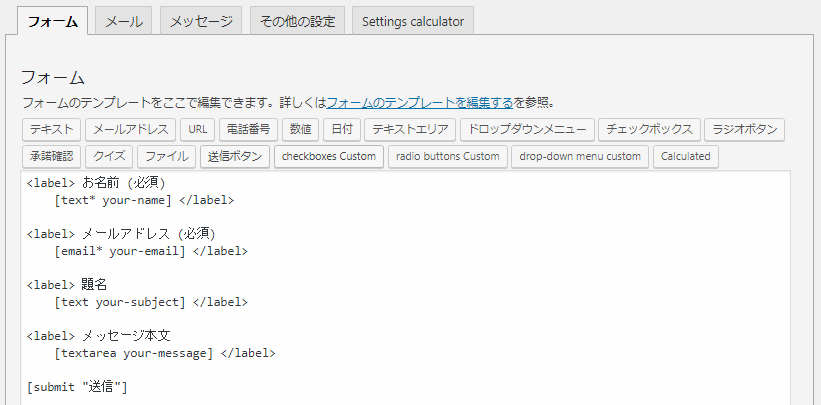Insert a 電話番号 field tag
This screenshot has height=405, width=821.
[248, 129]
